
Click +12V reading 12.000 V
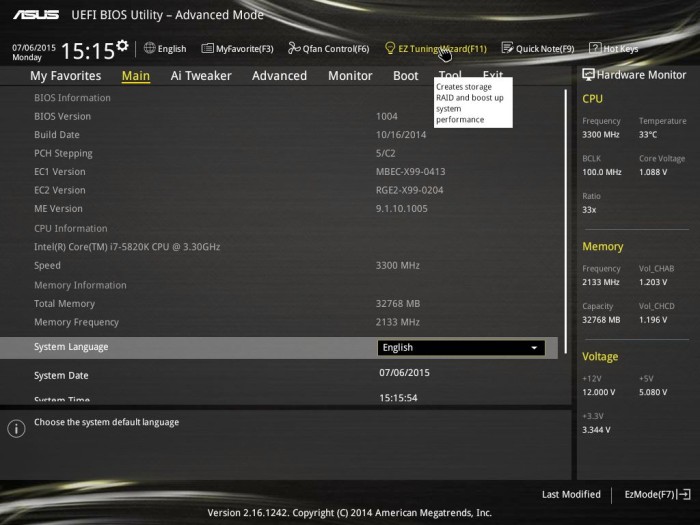[x=599, y=392]
